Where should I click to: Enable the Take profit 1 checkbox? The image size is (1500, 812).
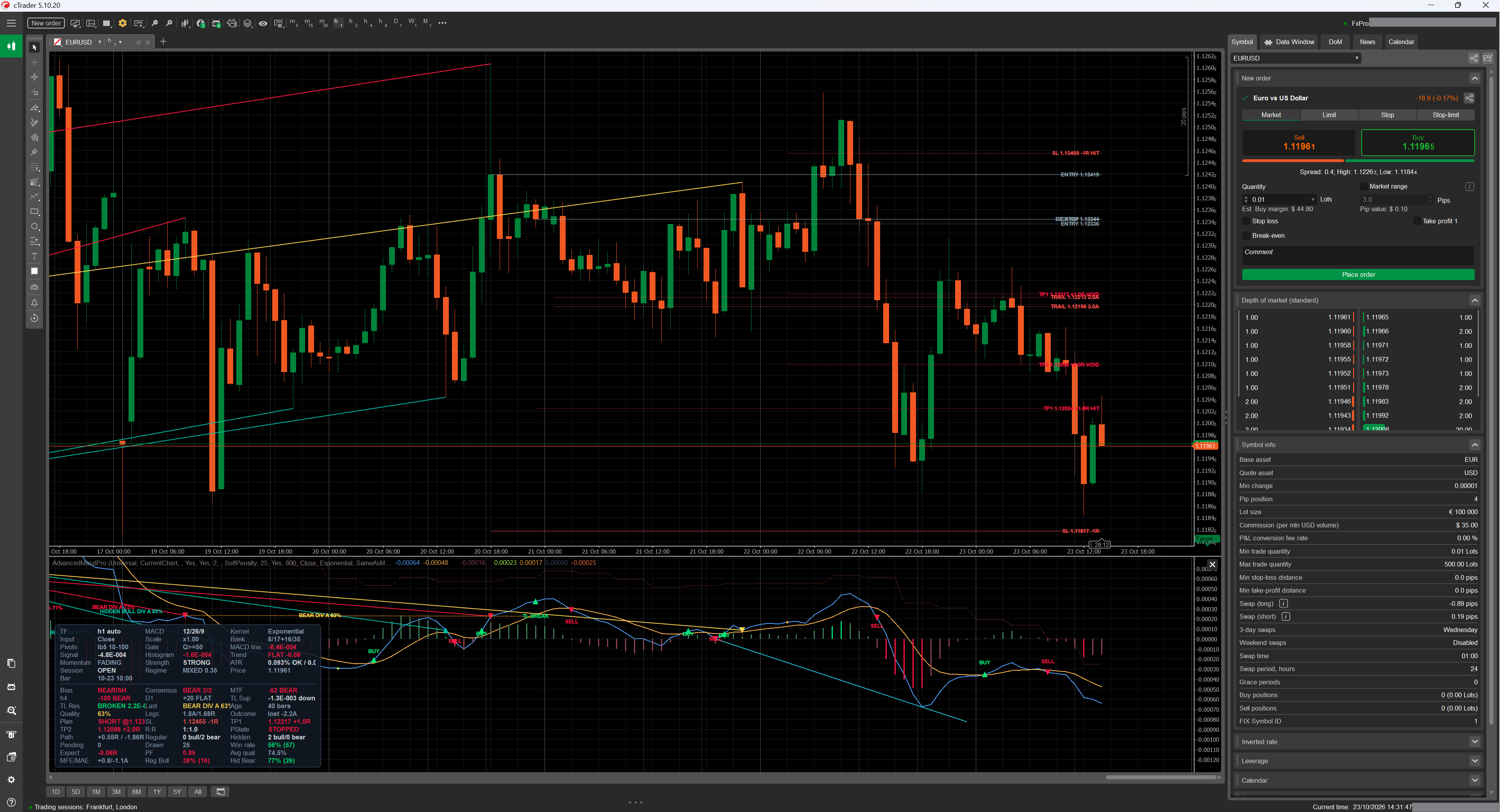[x=1417, y=221]
